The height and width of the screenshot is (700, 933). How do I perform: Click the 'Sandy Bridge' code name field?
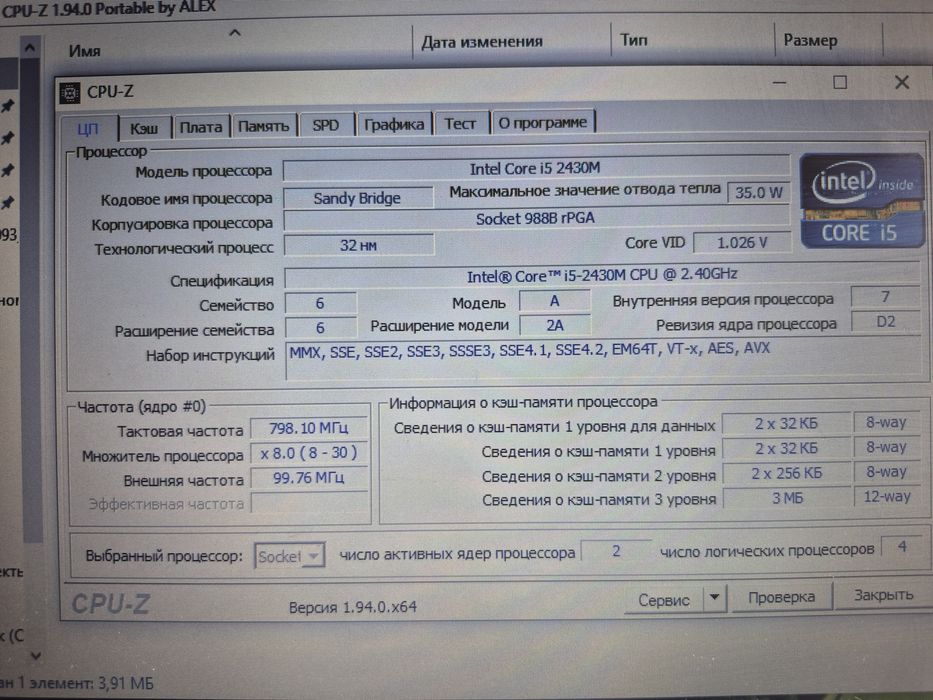(358, 198)
